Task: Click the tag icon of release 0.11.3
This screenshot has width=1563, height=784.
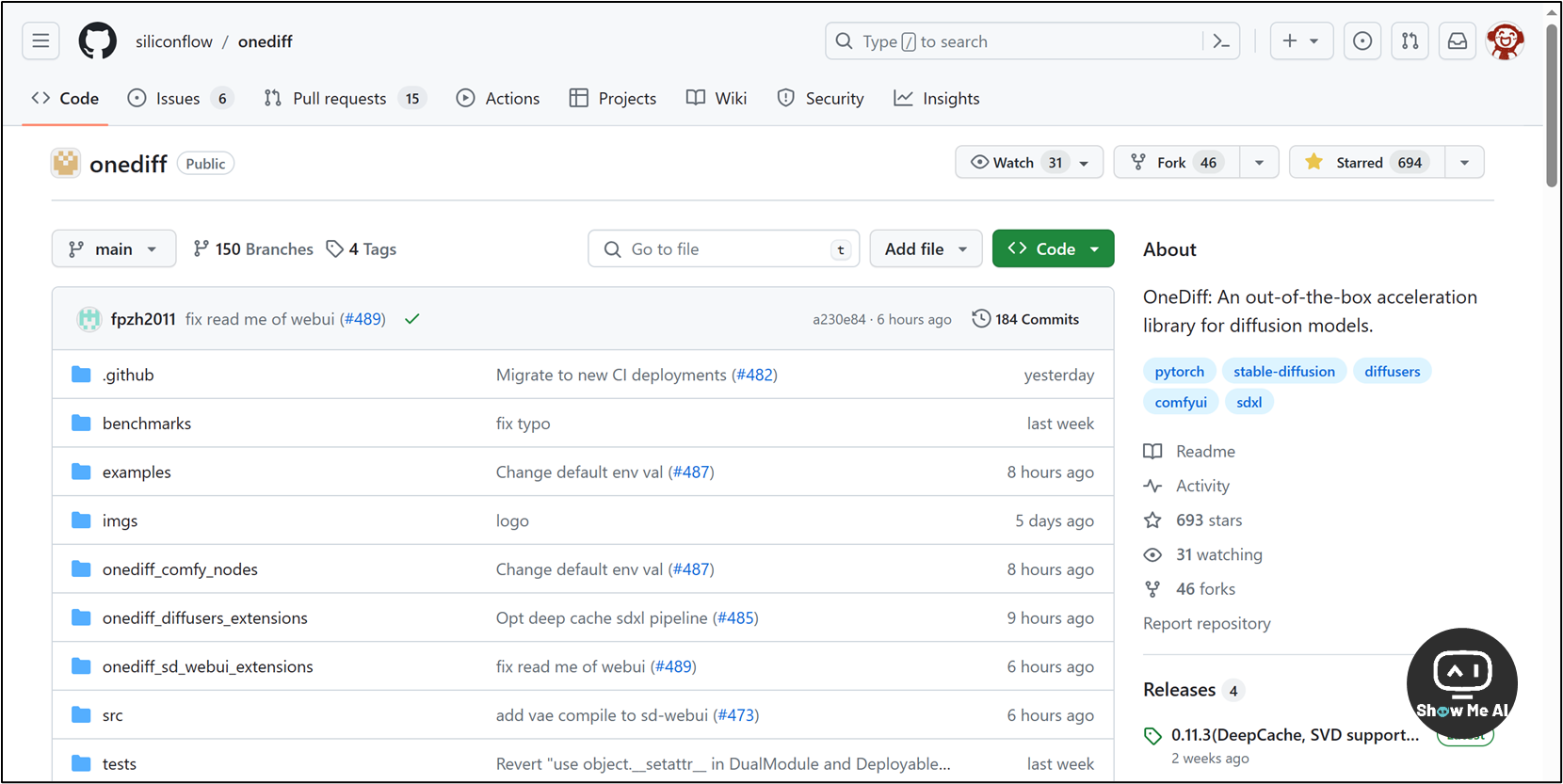Action: pyautogui.click(x=1152, y=736)
